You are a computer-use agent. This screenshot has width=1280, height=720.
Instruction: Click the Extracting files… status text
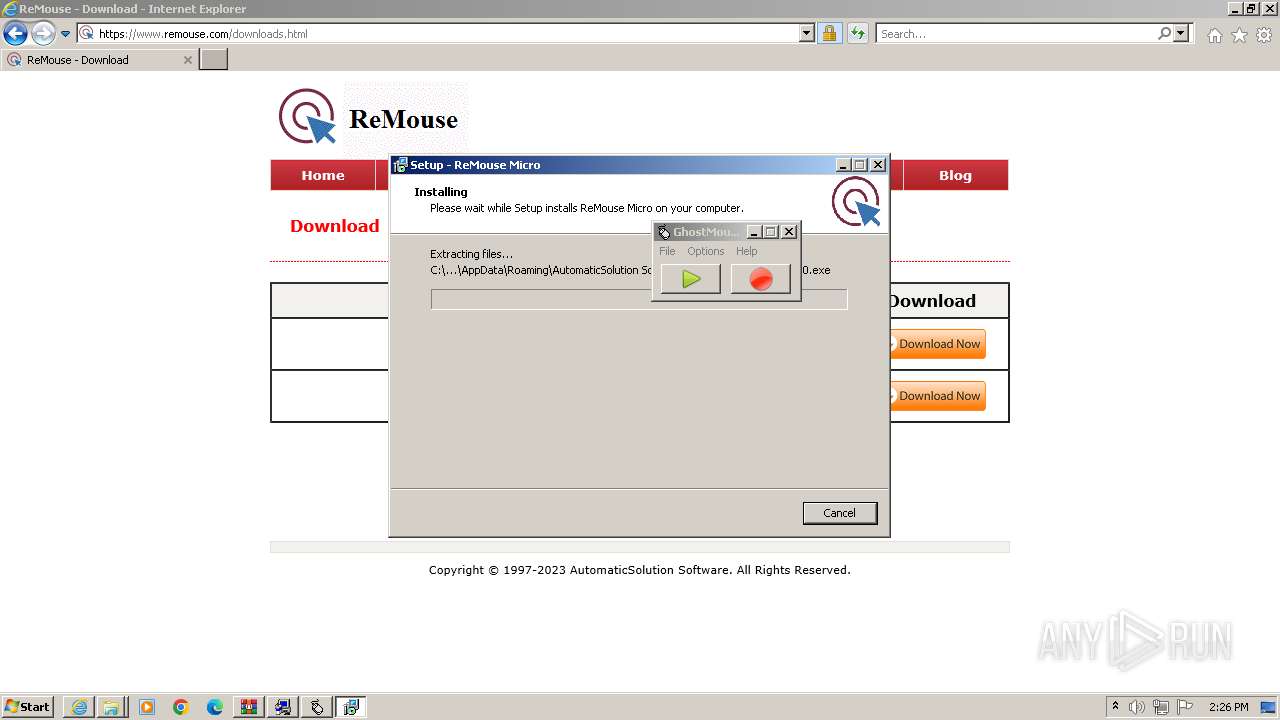[471, 254]
